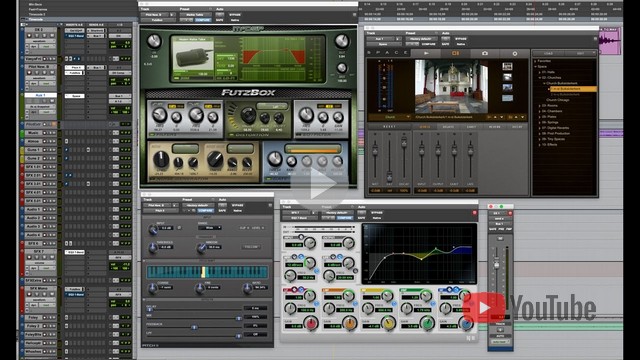Image resolution: width=640 pixels, height=360 pixels.
Task: Click the play arrow view icon in Space toolbar
Action: tap(426, 53)
